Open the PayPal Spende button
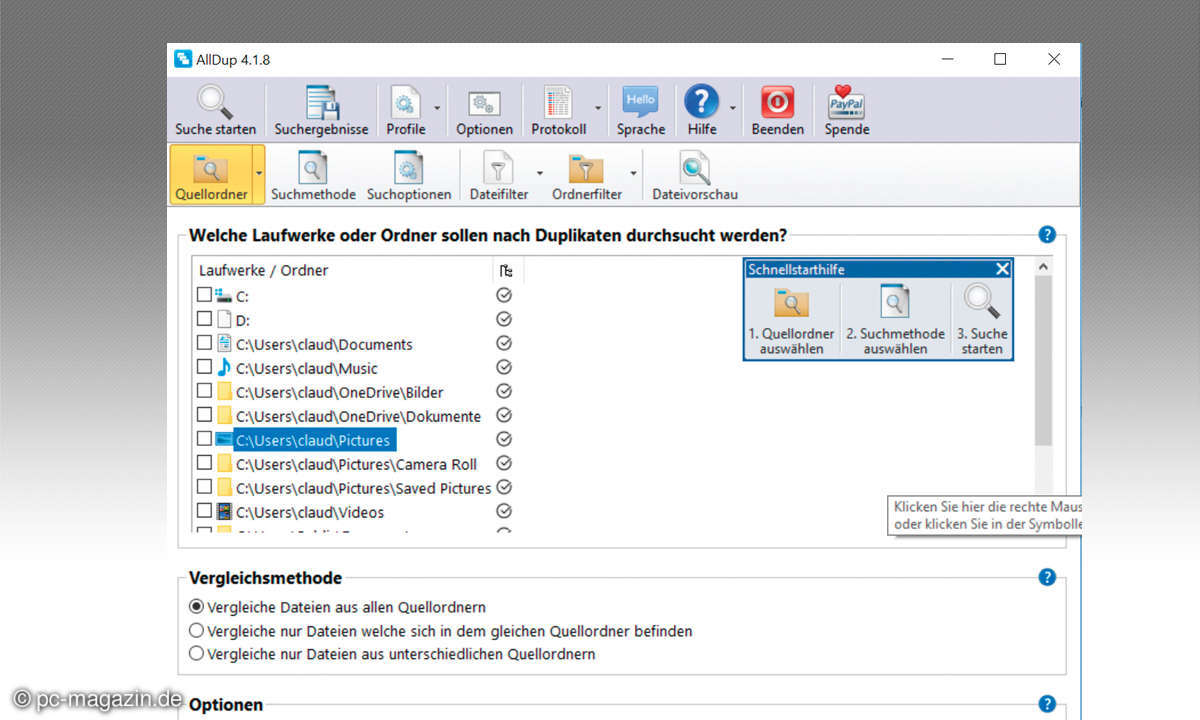Screen dimensions: 1200x720 [847, 110]
